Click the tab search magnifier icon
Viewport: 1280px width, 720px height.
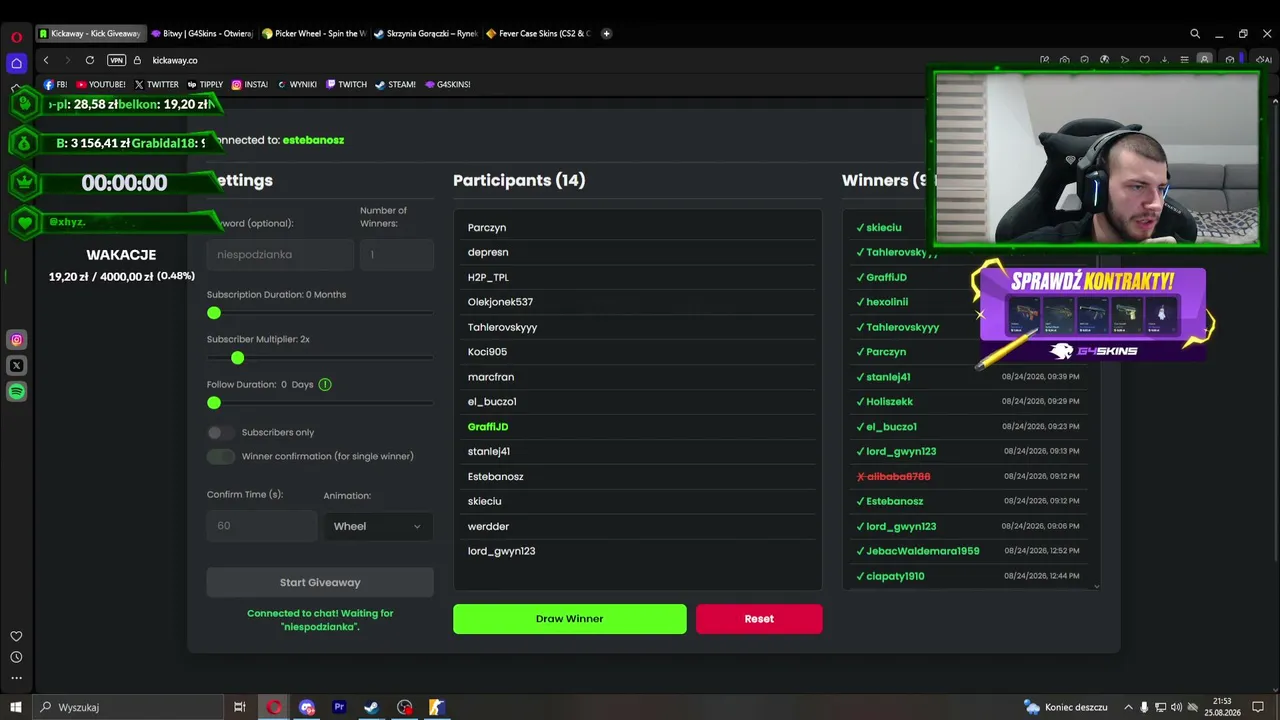1195,33
